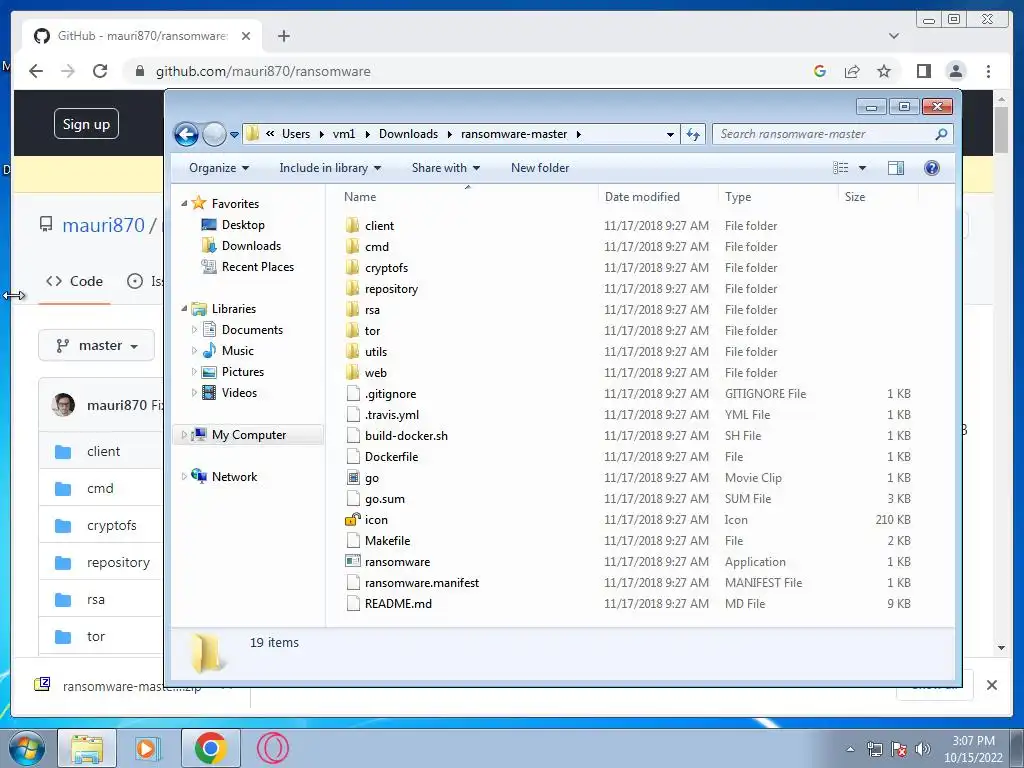Expand the Music library
The image size is (1024, 768).
[x=194, y=351]
